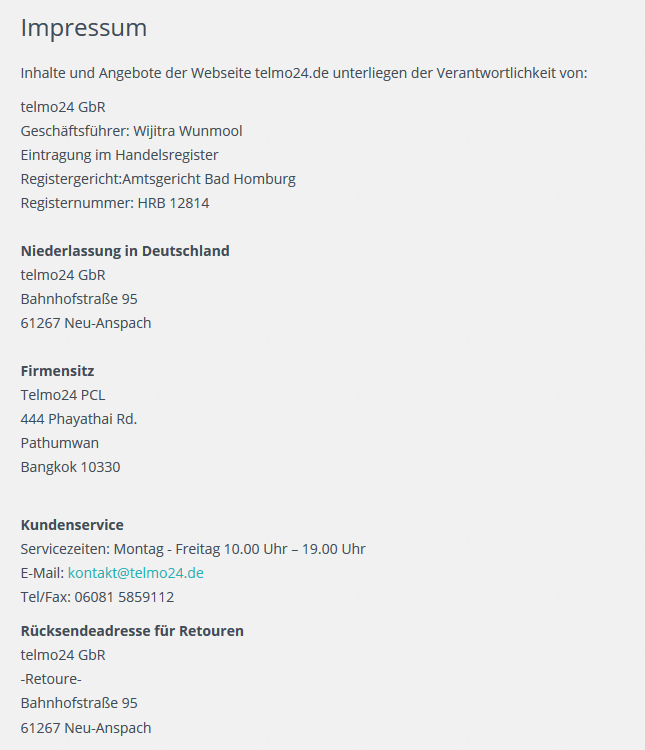This screenshot has height=750, width=645.
Task: Click the Registernummer: HRB 12814 line
Action: pyautogui.click(x=115, y=203)
